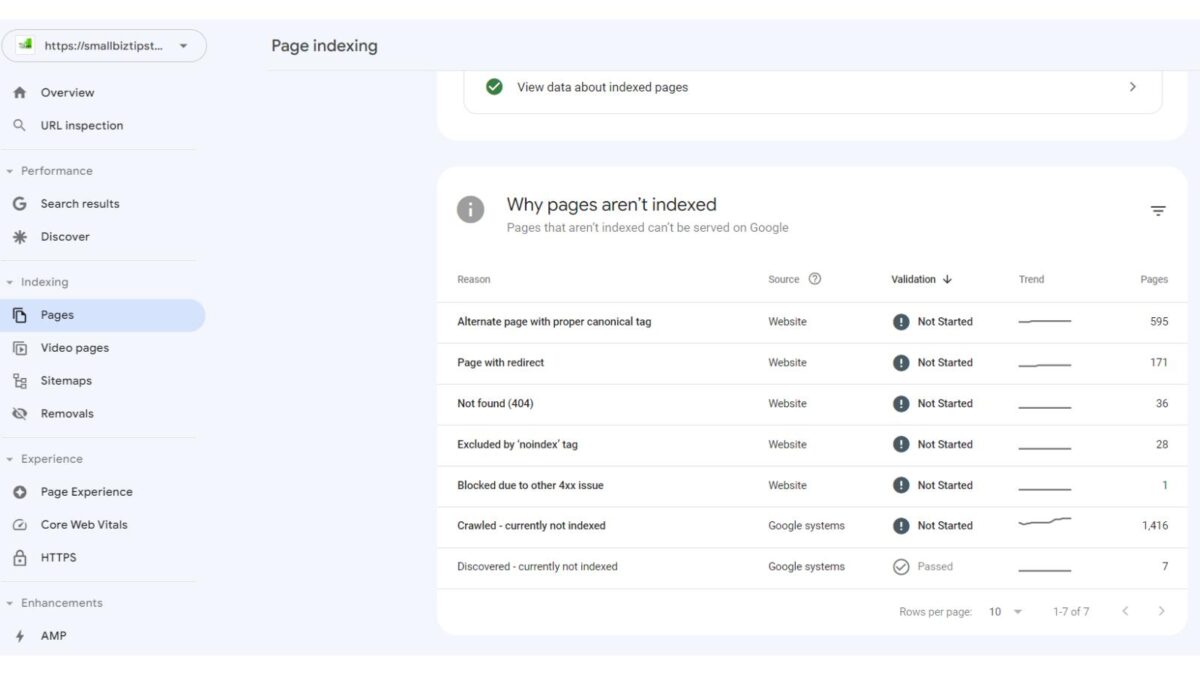1200x675 pixels.
Task: Open the Discover report
Action: 65,237
